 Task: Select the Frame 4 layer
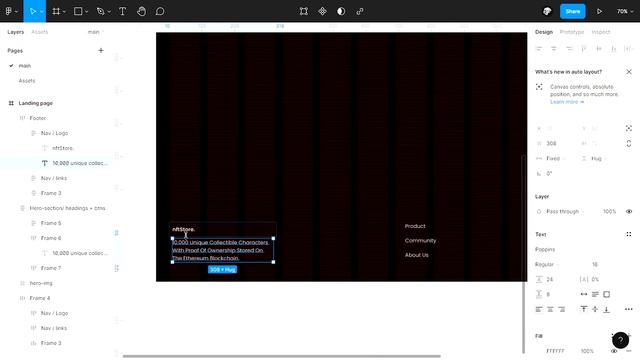click(x=40, y=298)
